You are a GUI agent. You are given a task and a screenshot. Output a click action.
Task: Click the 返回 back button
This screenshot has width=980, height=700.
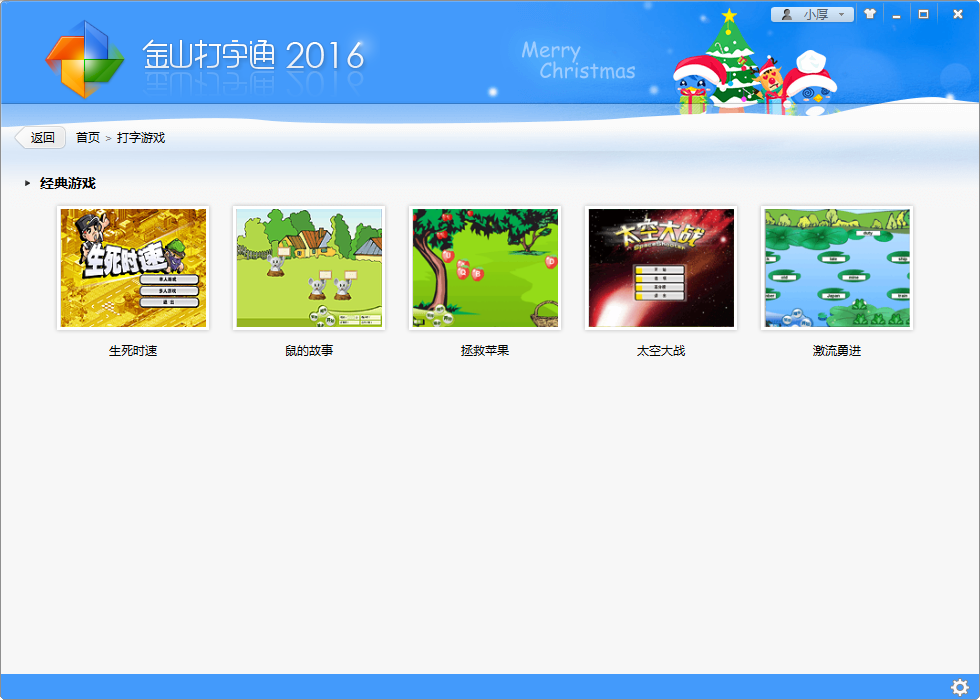point(41,138)
